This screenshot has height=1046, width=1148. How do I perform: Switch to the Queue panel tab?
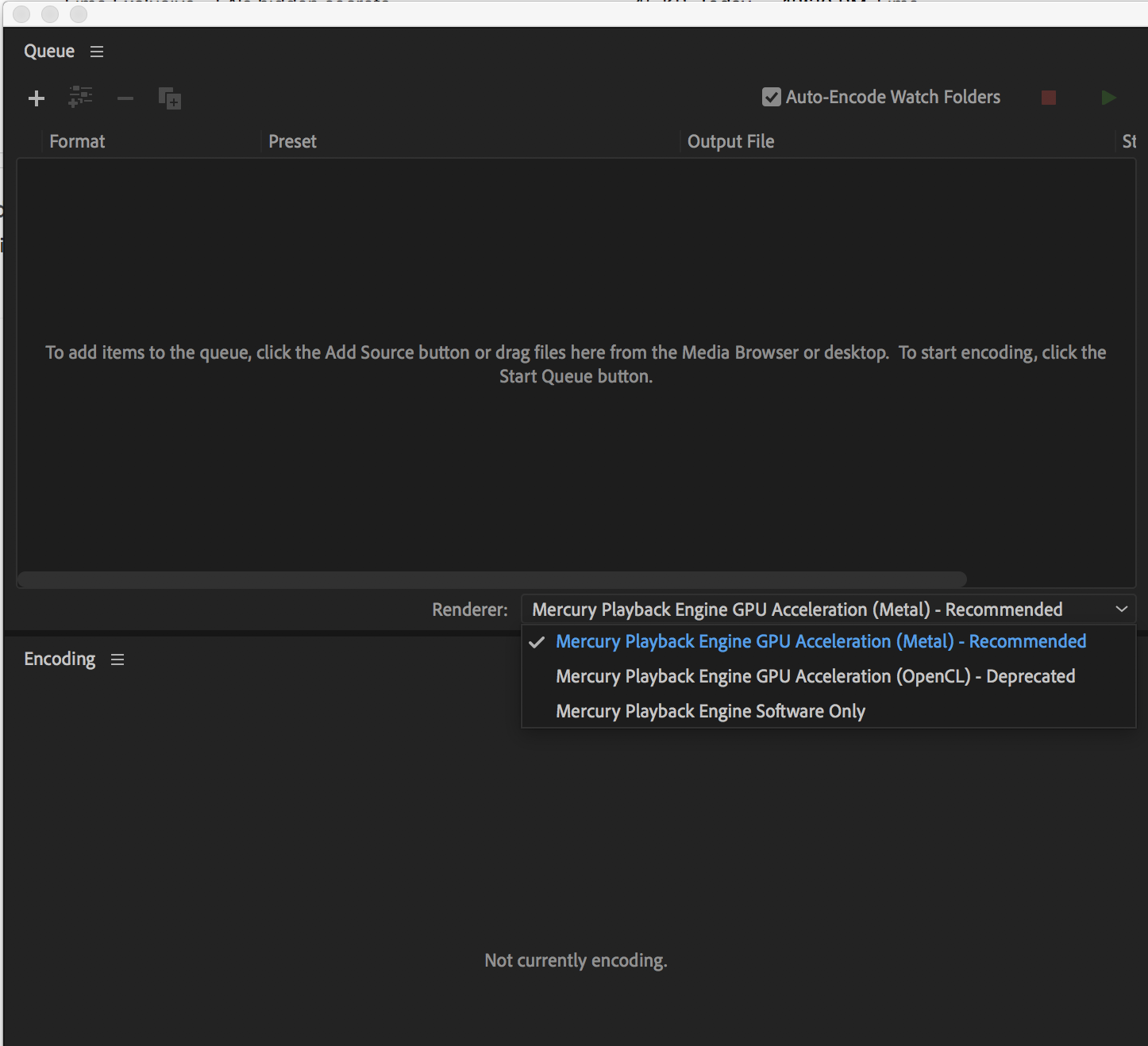pyautogui.click(x=49, y=52)
